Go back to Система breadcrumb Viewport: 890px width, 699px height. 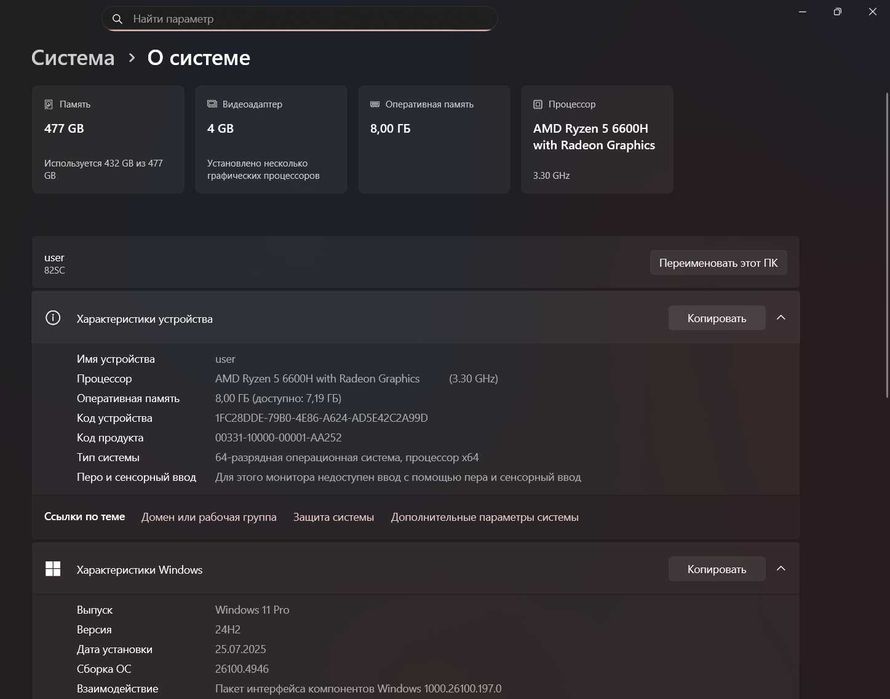pyautogui.click(x=73, y=58)
